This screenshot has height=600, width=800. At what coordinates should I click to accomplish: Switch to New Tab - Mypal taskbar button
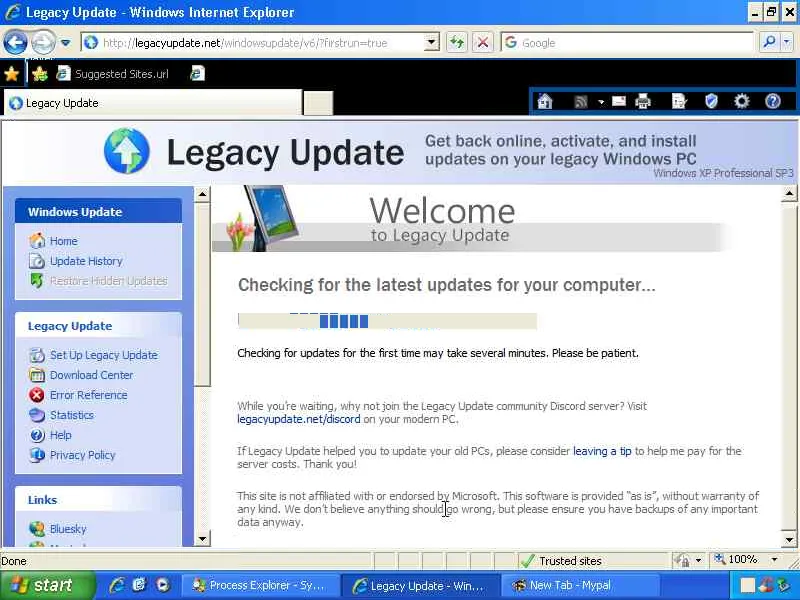tap(581, 586)
